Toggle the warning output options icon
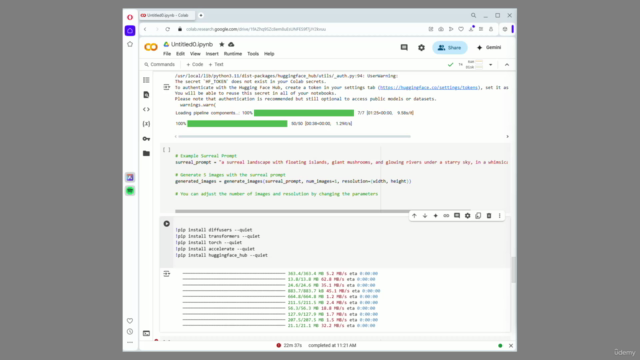Screen dimensions: 640x360 167,87
